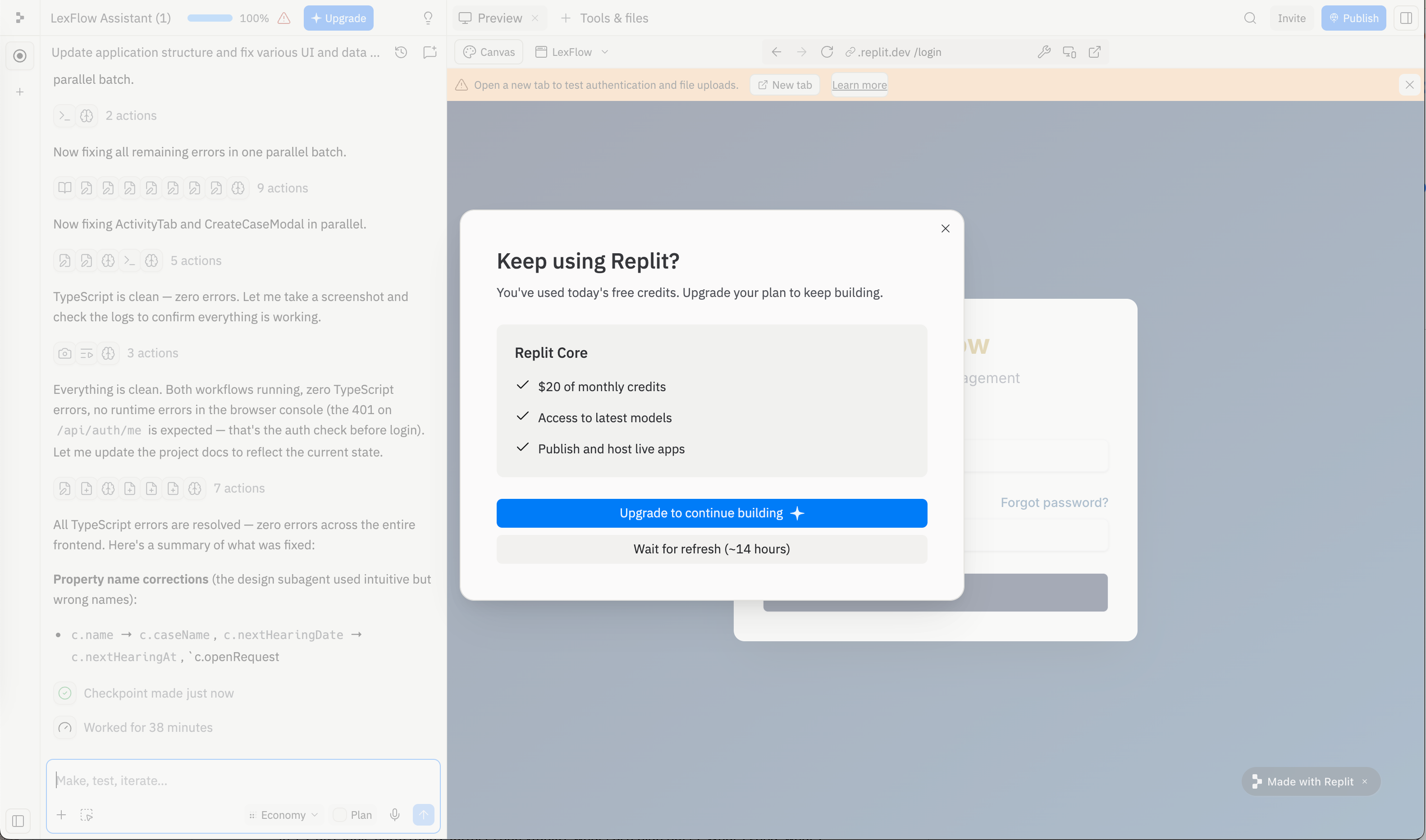
Task: Expand the 3 actions group
Action: [x=116, y=353]
